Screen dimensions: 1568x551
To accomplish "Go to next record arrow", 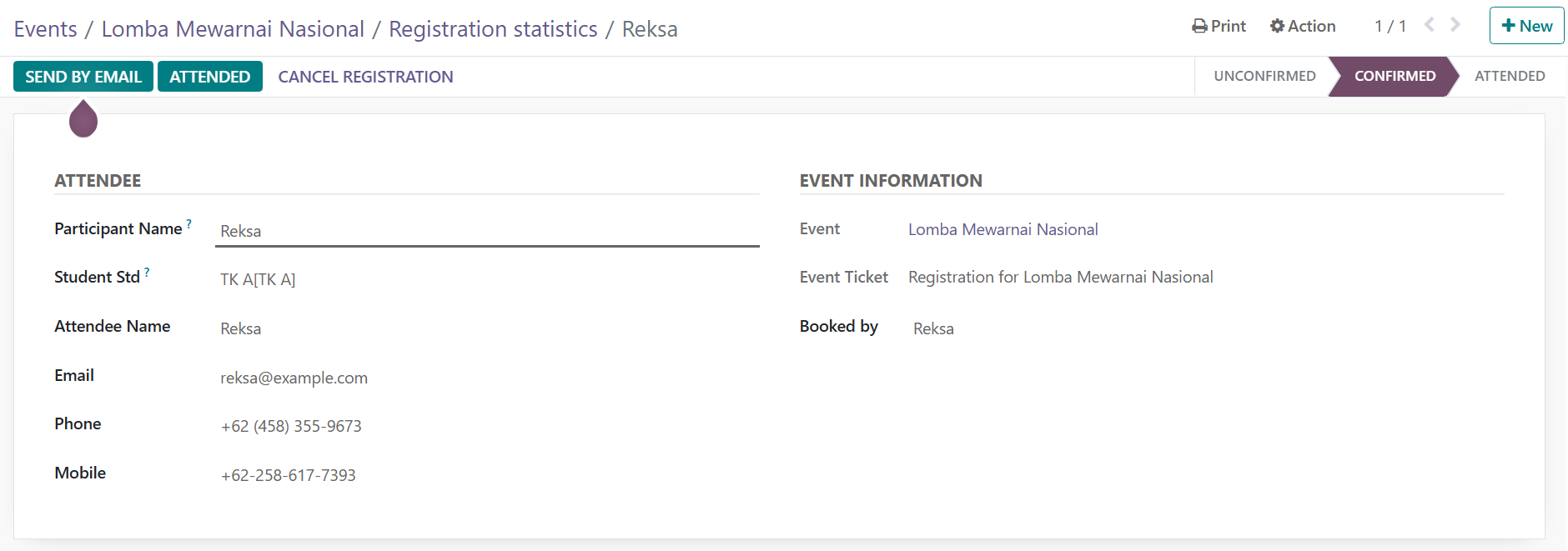I will click(x=1455, y=25).
